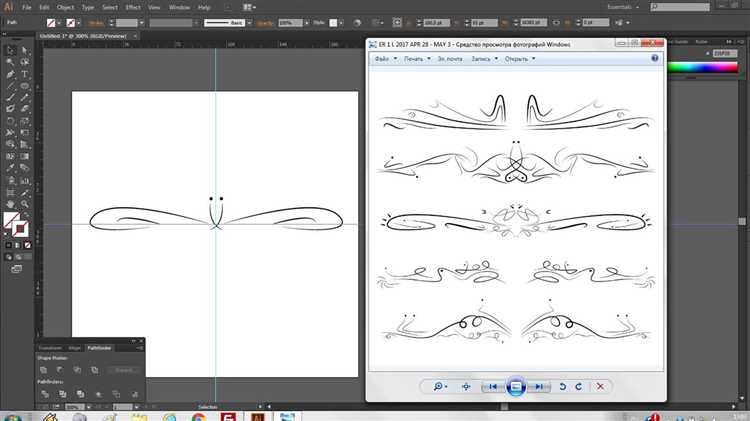Open the Window menu
The width and height of the screenshot is (750, 421).
coord(179,7)
